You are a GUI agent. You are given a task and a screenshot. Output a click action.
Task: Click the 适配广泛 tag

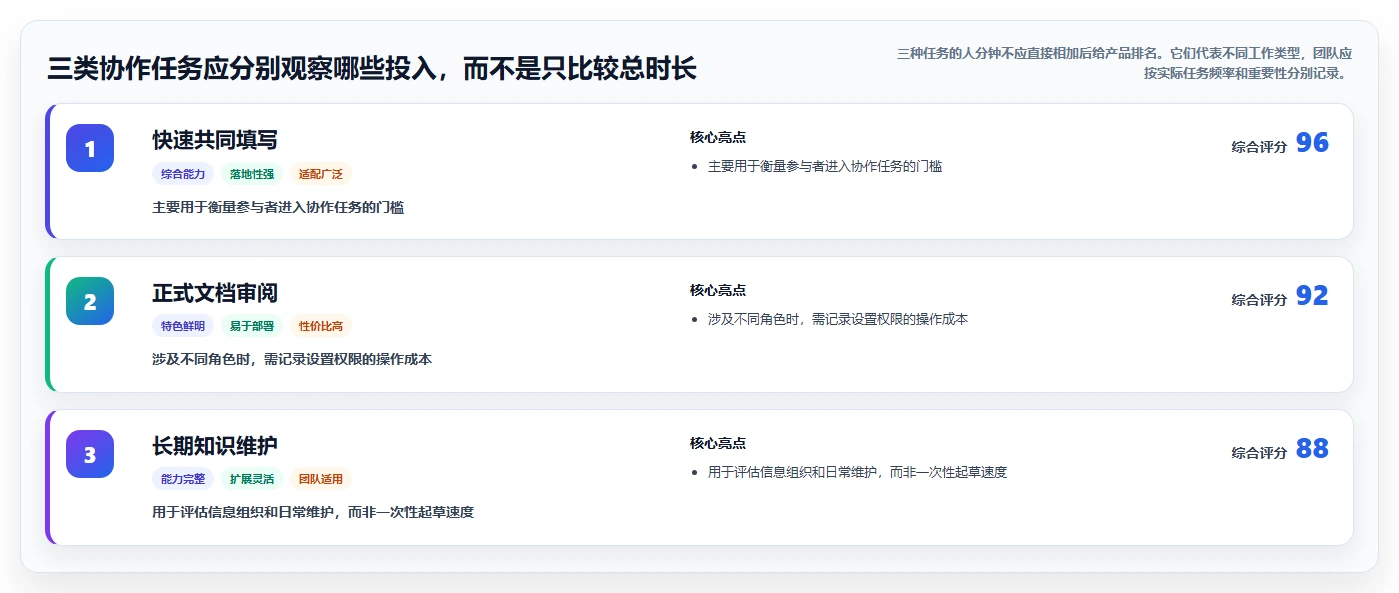coord(321,174)
